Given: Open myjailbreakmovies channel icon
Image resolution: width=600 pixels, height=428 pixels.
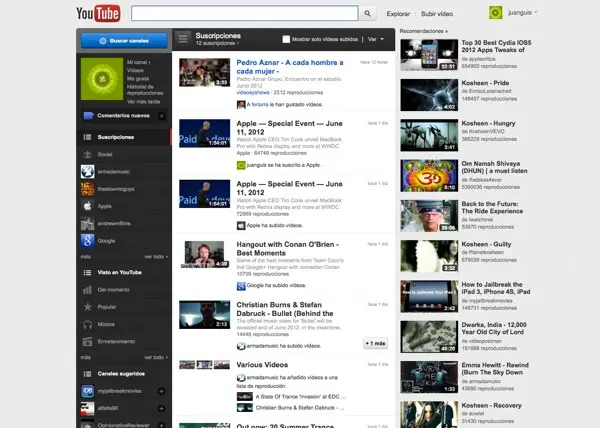Looking at the screenshot, I should coord(88,391).
